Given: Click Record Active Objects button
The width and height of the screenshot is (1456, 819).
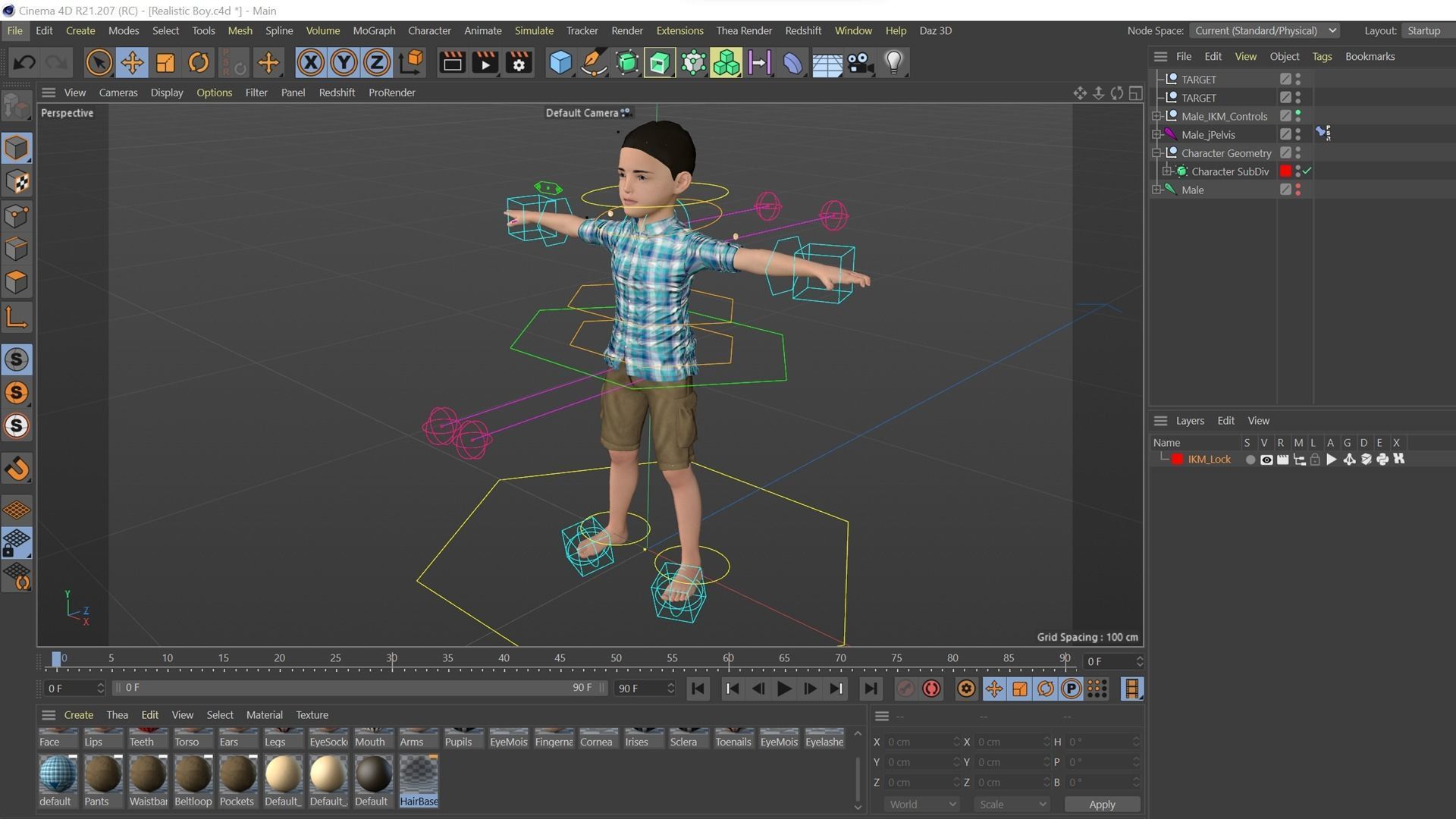Looking at the screenshot, I should 905,689.
